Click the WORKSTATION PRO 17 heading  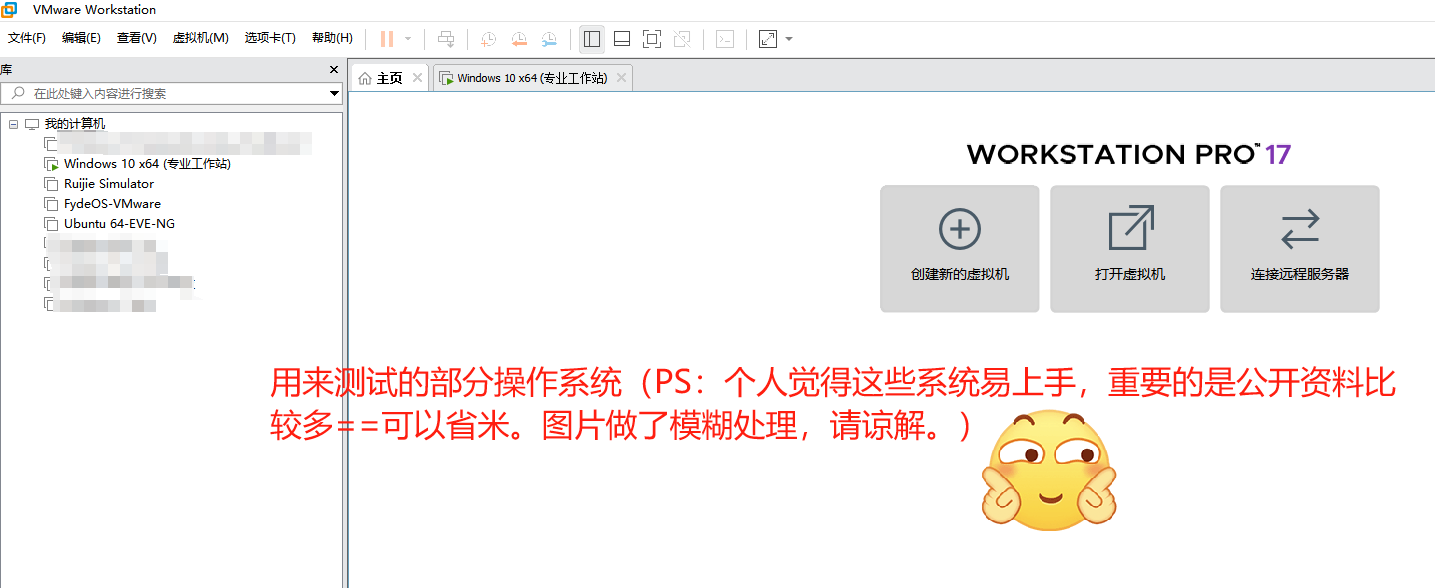click(1129, 154)
